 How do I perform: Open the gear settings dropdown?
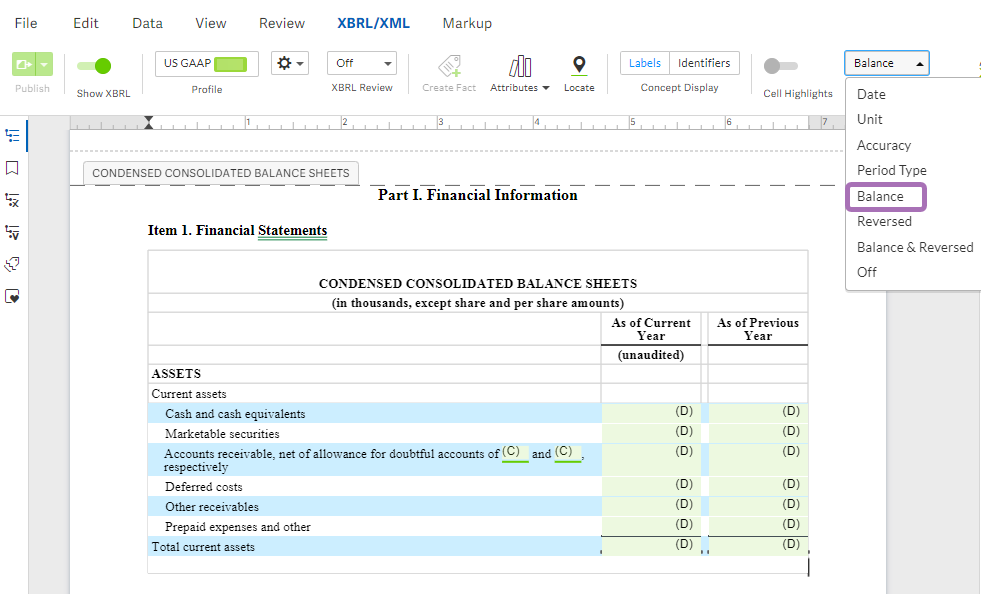pos(291,63)
